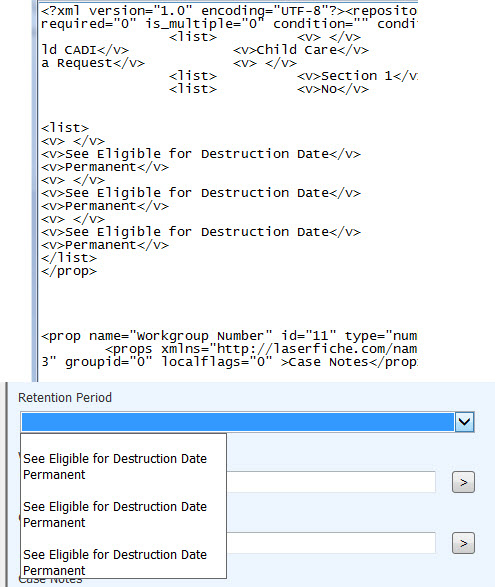Image resolution: width=495 pixels, height=587 pixels.
Task: Select the third 'See Eligible for Destruction Date' option
Action: [x=115, y=554]
